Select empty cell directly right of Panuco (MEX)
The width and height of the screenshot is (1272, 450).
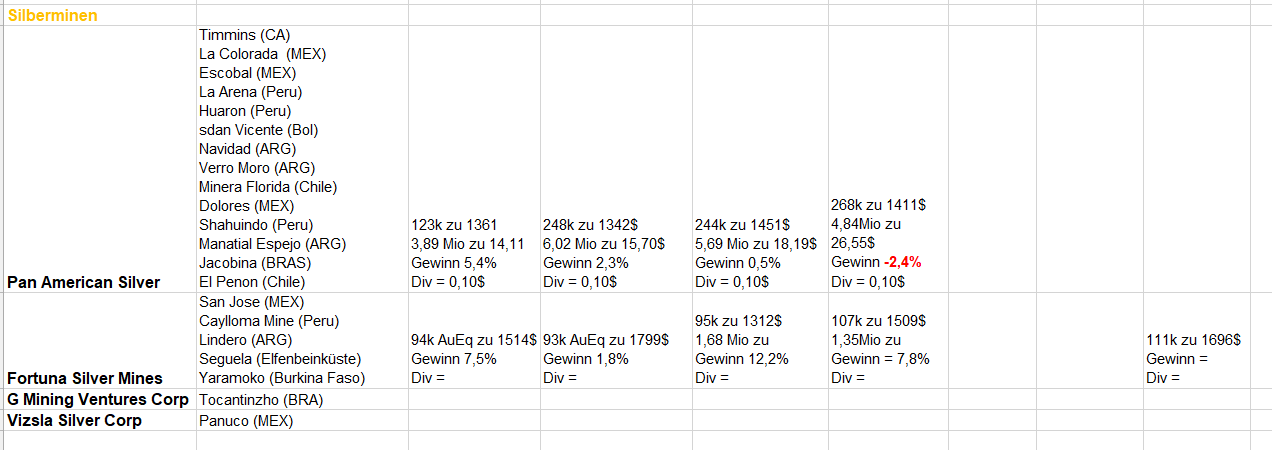[x=474, y=421]
